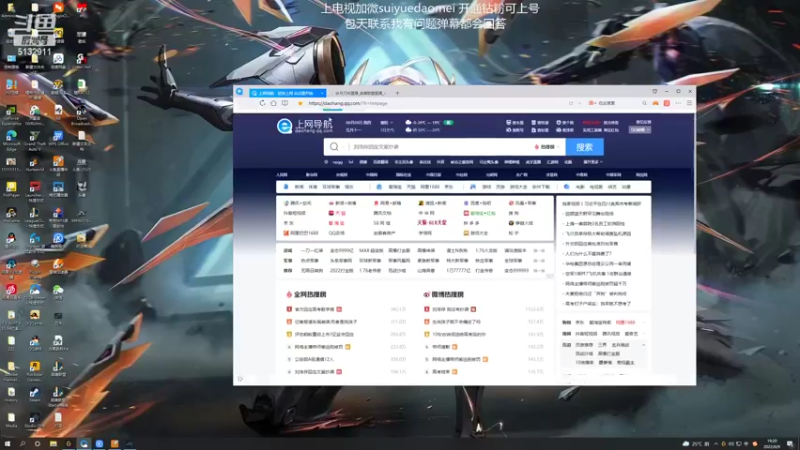Click the Windows Start button
The image size is (800, 450).
pyautogui.click(x=7, y=444)
